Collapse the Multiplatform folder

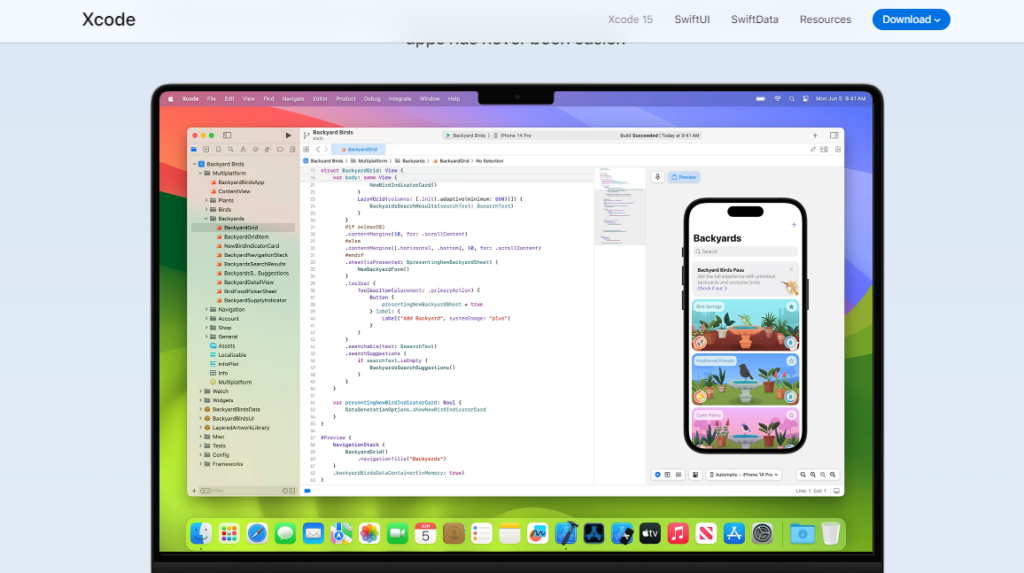tap(200, 173)
